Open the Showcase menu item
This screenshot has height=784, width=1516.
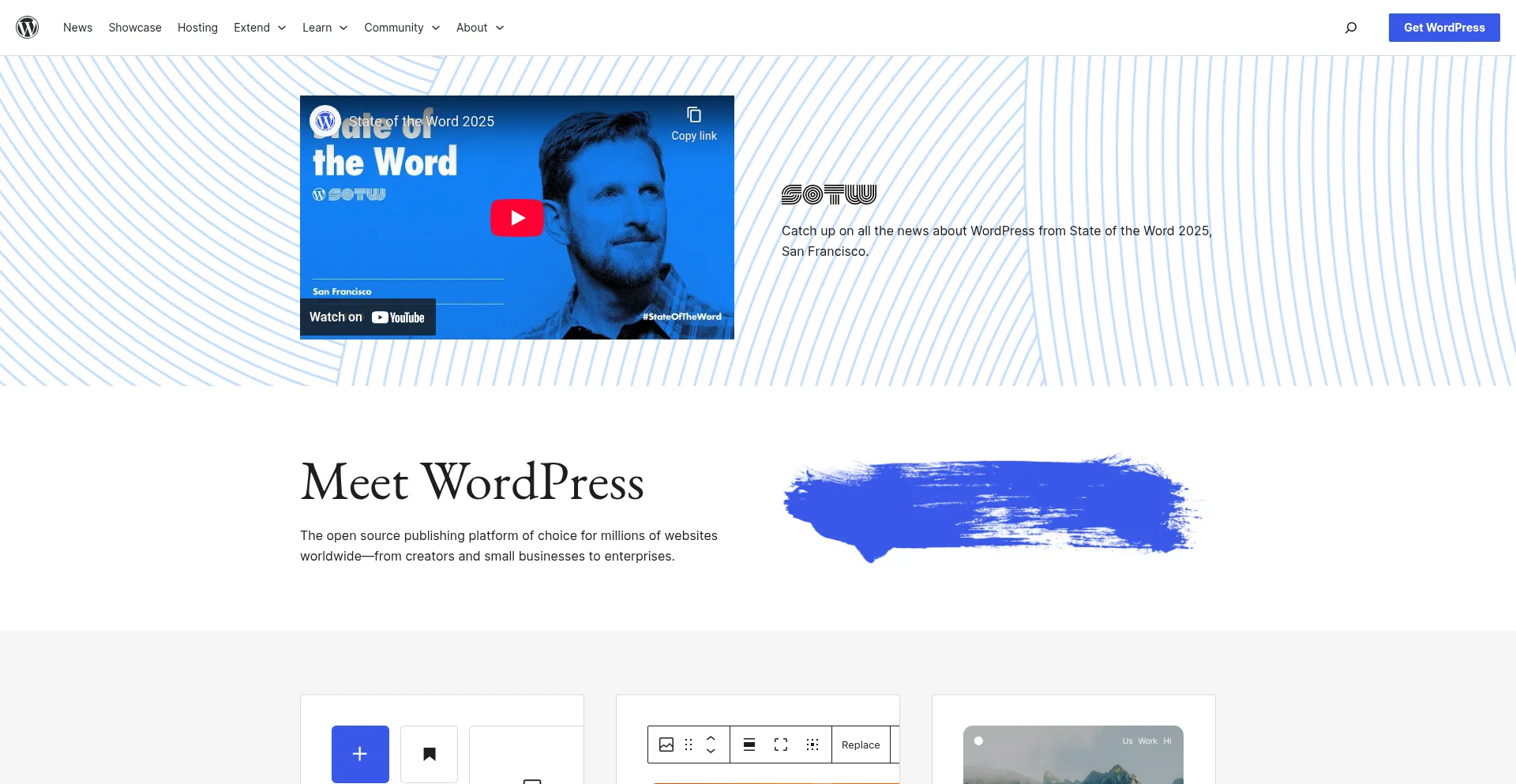(135, 28)
